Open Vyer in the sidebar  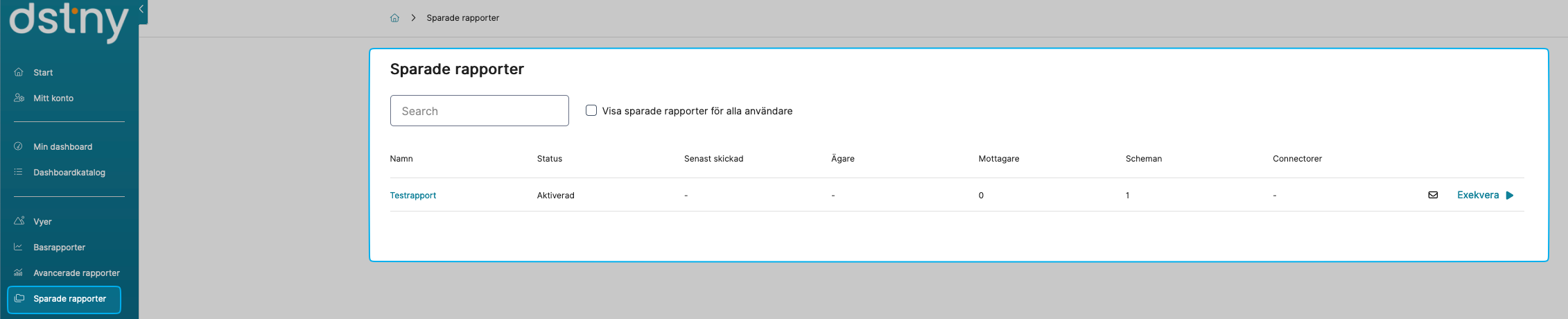tap(42, 221)
